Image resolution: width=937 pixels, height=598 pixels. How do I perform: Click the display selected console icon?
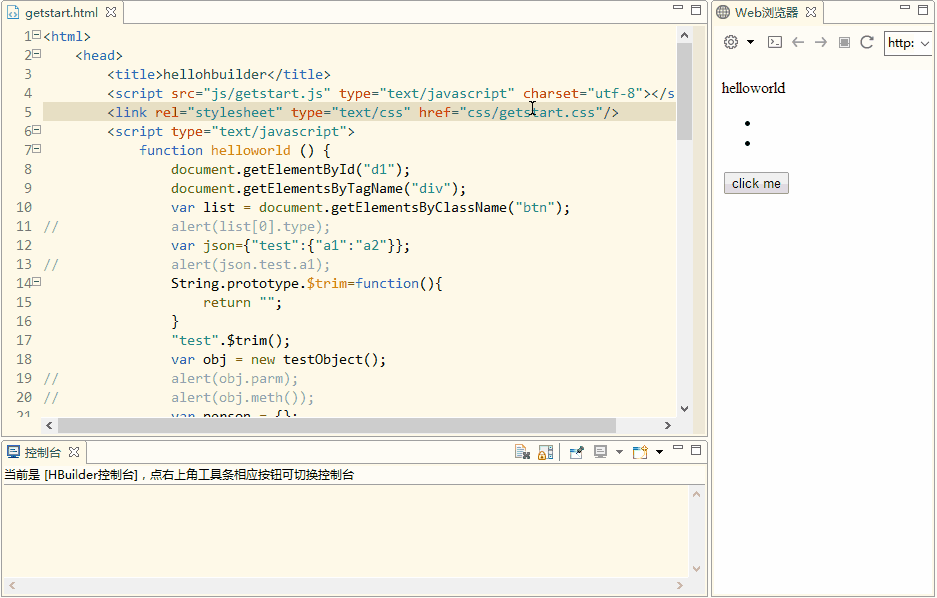601,452
